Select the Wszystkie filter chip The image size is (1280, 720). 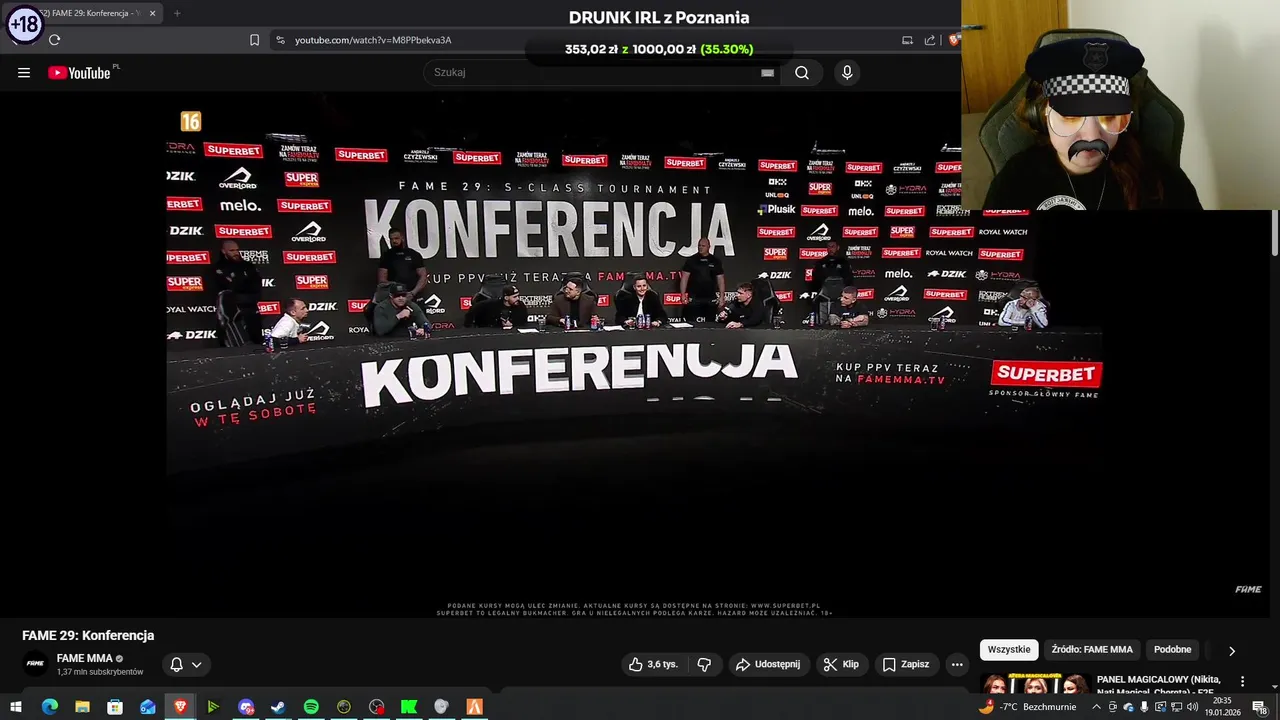[x=1009, y=650]
